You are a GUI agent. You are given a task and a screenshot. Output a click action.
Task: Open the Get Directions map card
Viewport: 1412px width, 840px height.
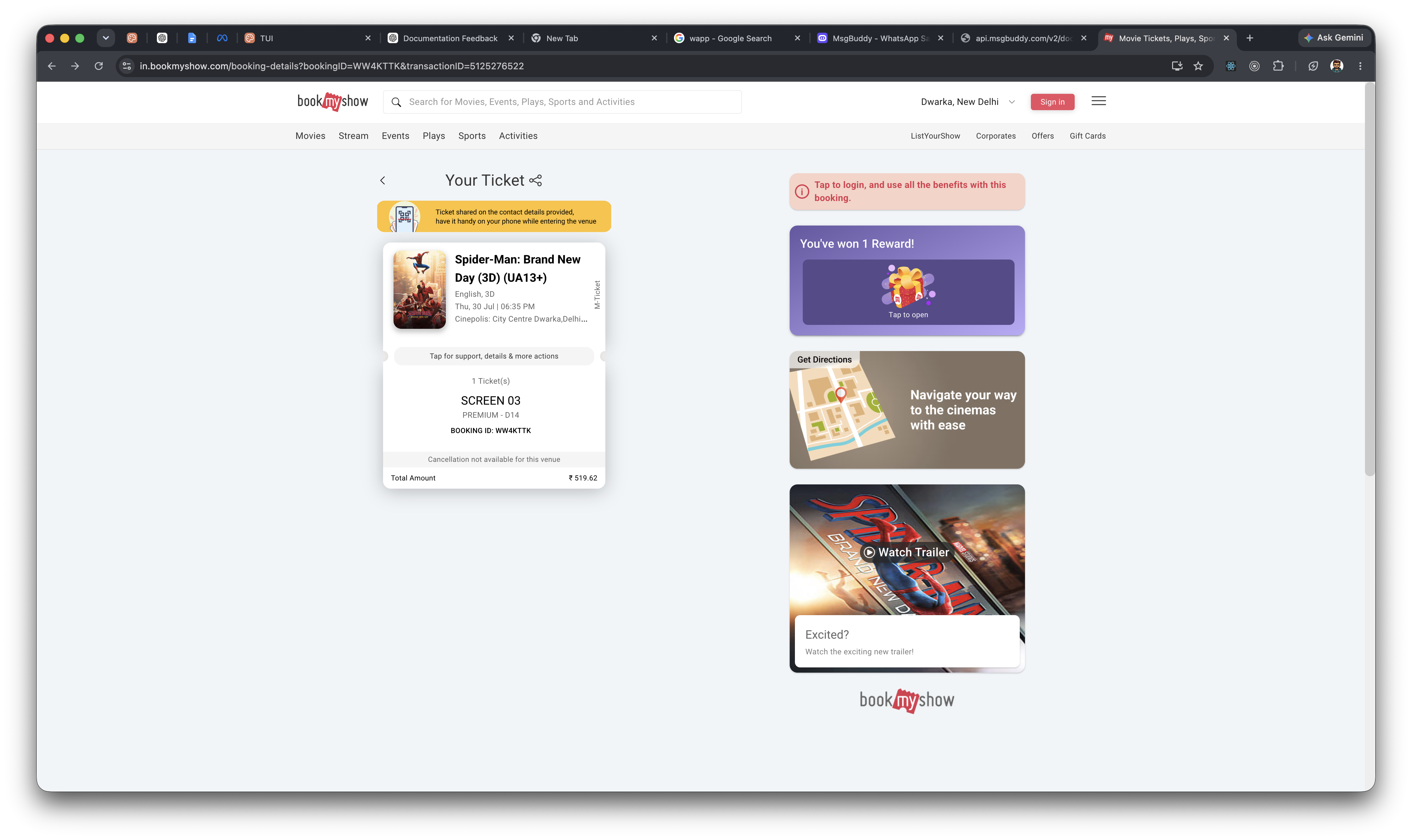click(x=907, y=410)
